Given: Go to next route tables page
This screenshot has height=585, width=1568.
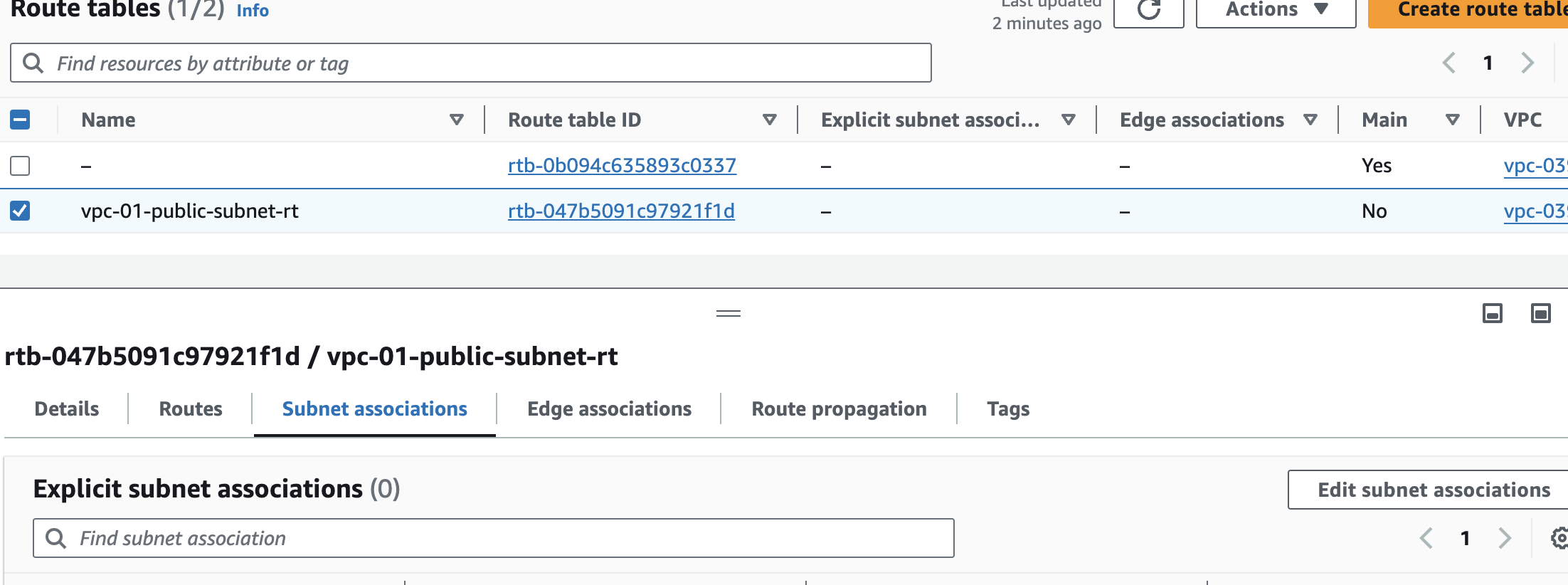Looking at the screenshot, I should [x=1527, y=63].
